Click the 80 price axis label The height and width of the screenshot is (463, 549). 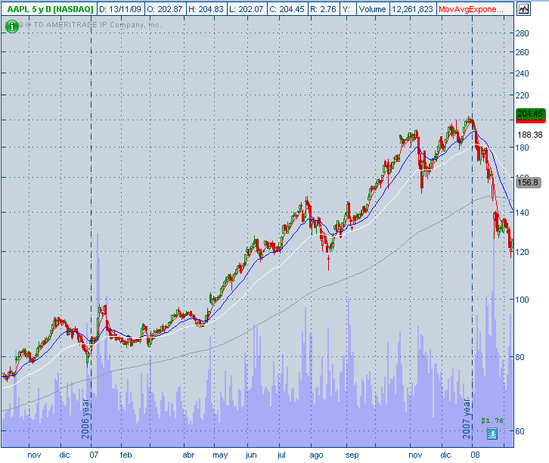(x=520, y=357)
